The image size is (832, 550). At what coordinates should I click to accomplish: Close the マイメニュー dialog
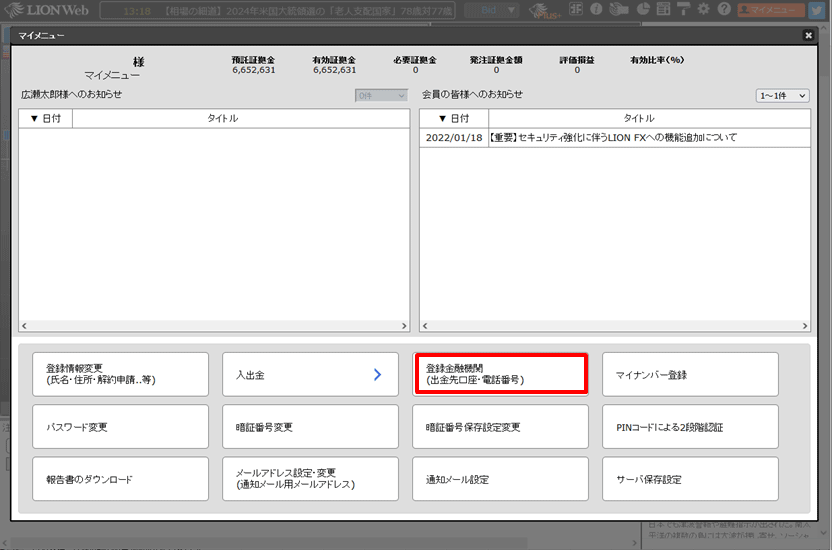tap(808, 36)
